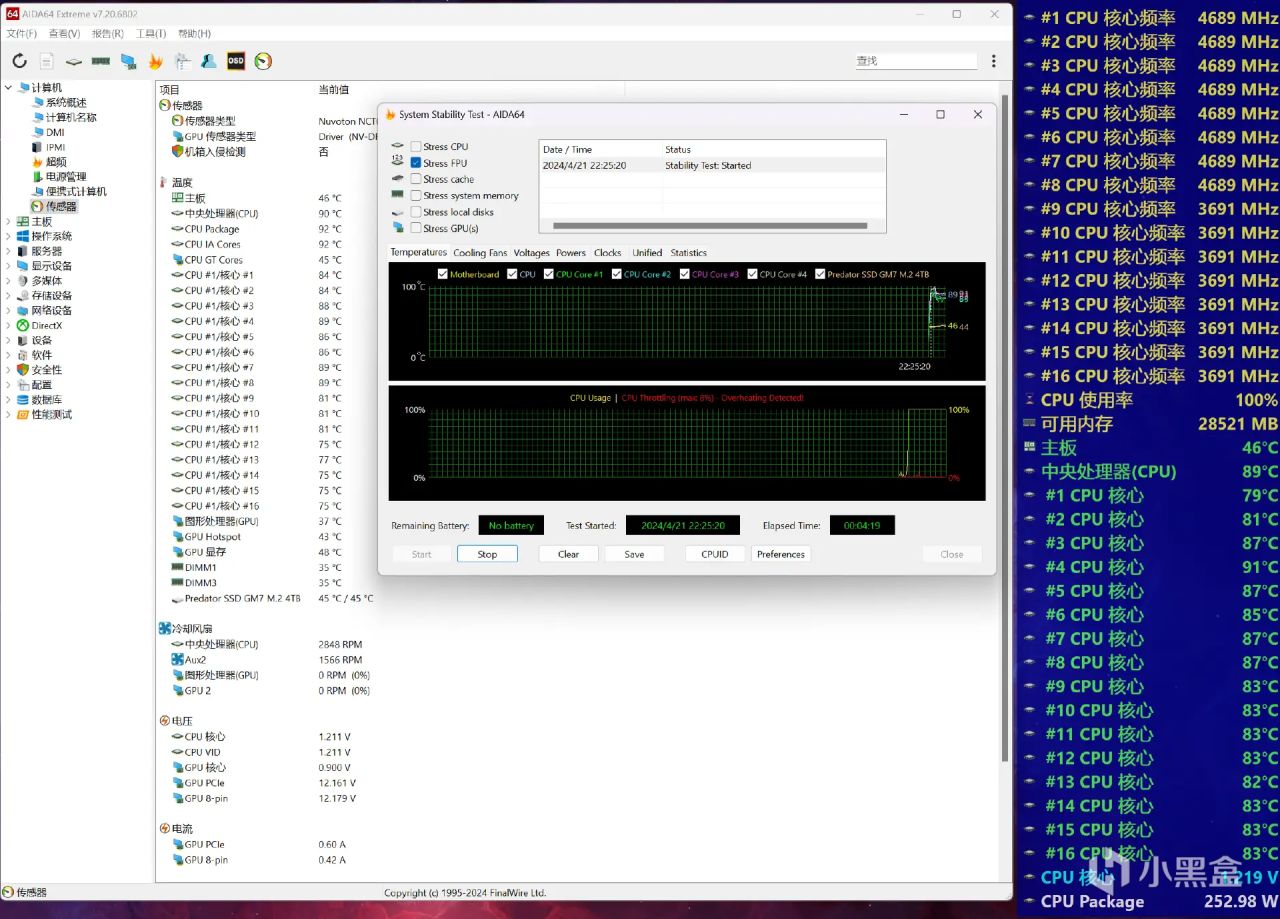
Task: Open the 工具(T) menu
Action: click(151, 34)
